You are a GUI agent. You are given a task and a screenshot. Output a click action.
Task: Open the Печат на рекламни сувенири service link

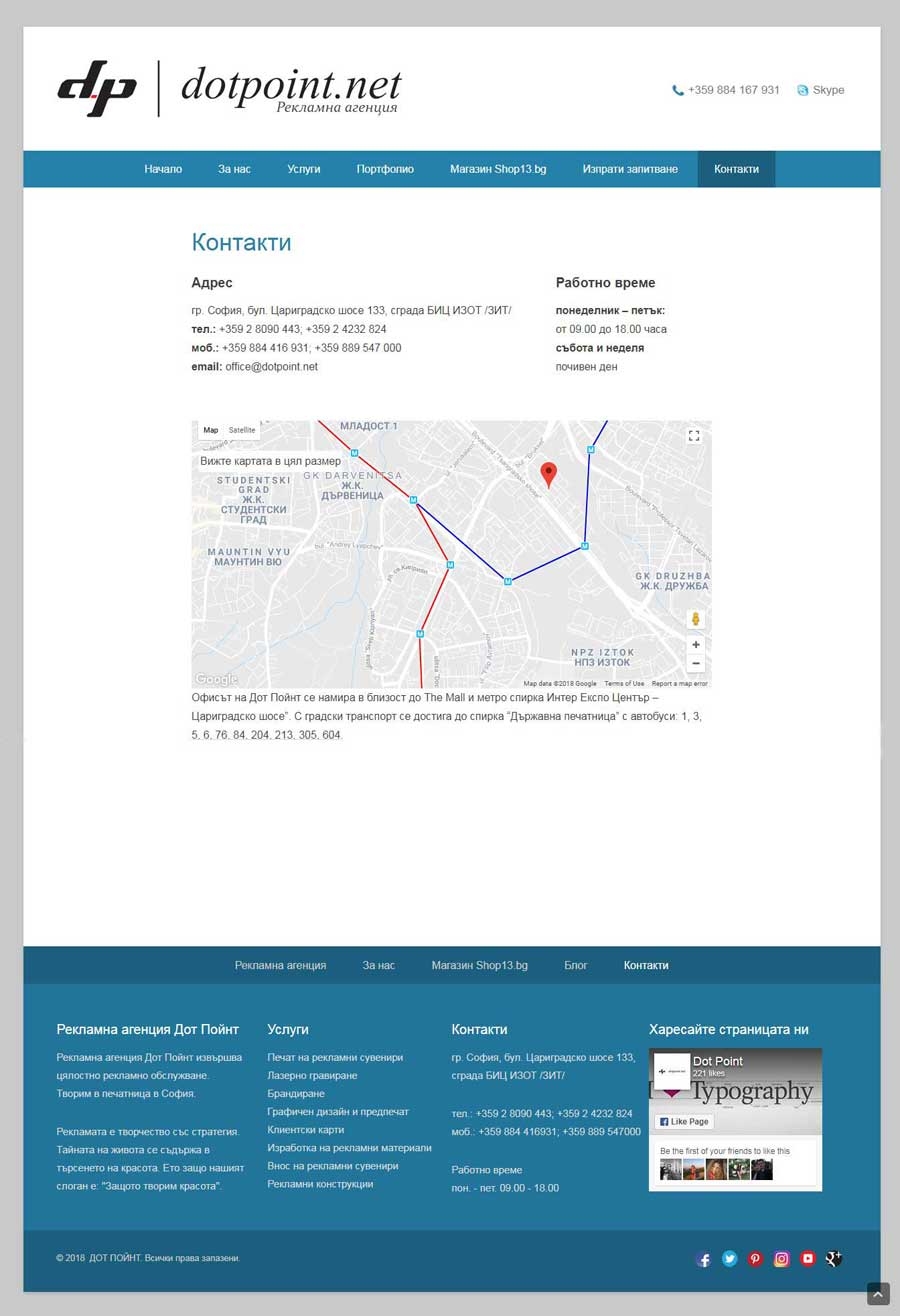pyautogui.click(x=335, y=1057)
